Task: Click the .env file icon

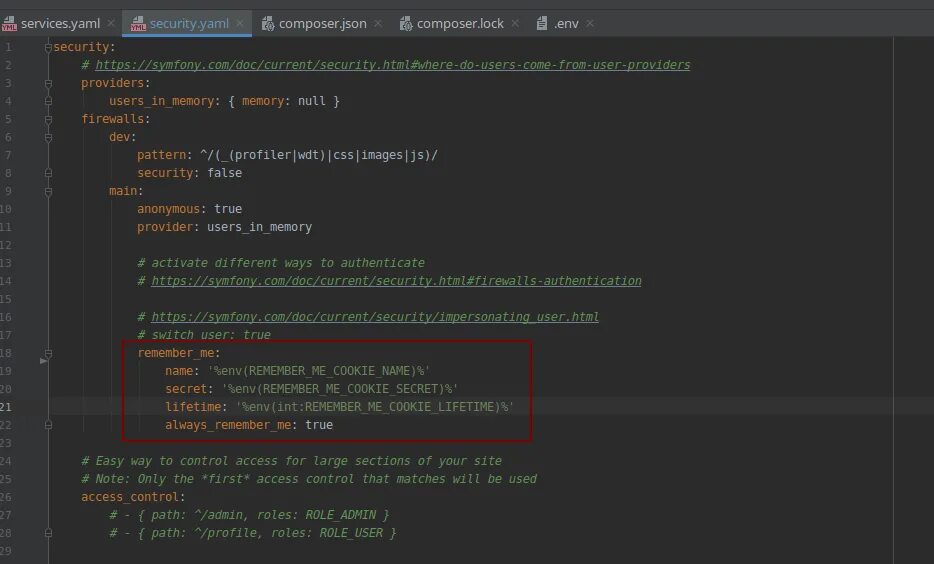Action: click(x=541, y=24)
